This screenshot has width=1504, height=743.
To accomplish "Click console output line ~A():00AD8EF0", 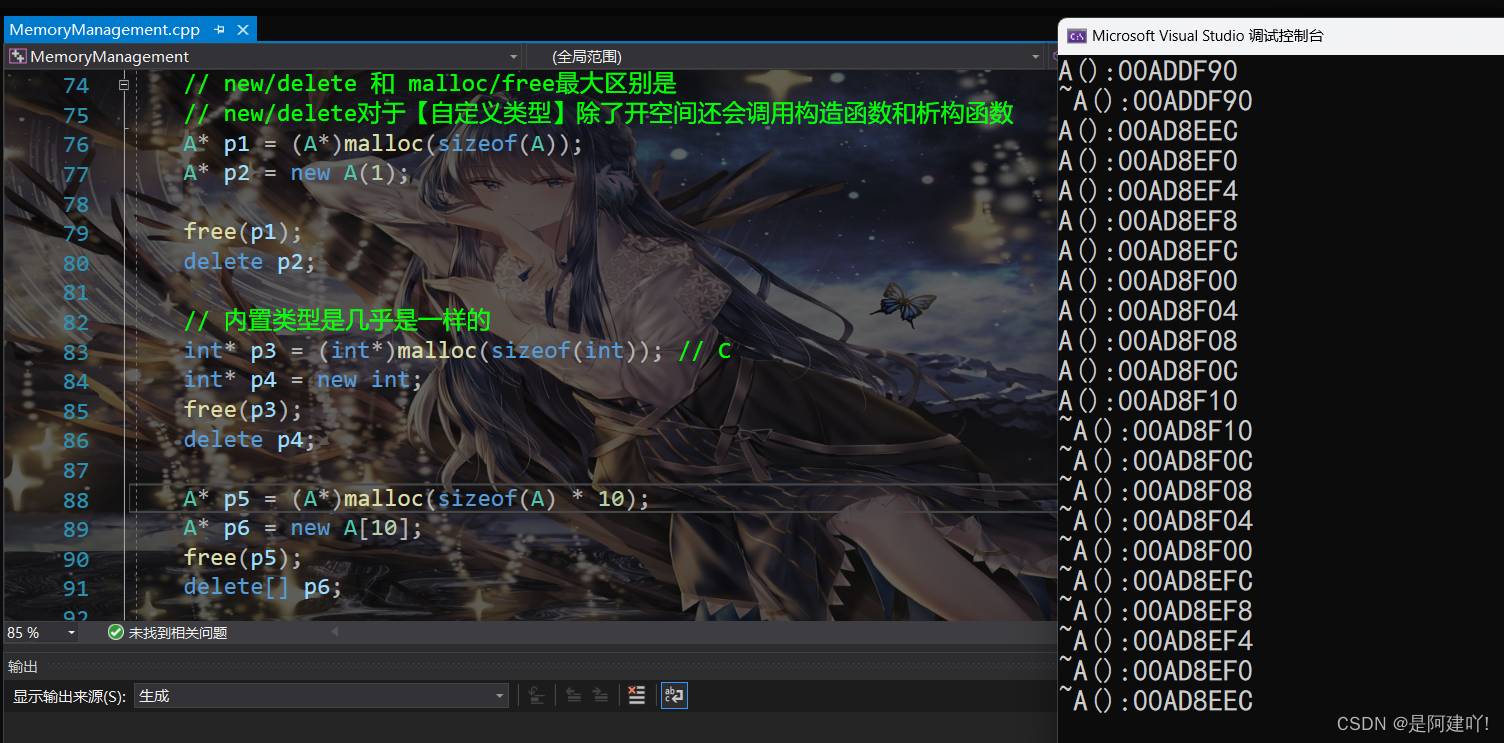I will pyautogui.click(x=1155, y=671).
